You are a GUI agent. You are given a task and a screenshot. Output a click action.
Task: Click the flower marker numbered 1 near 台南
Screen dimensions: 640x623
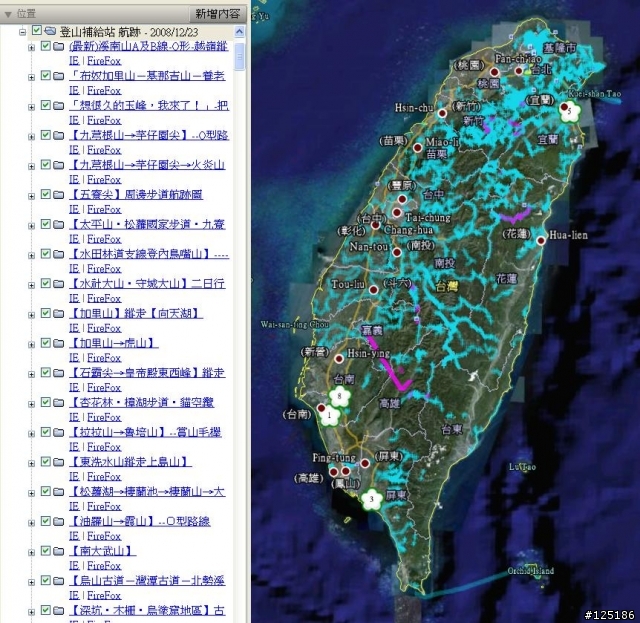330,416
